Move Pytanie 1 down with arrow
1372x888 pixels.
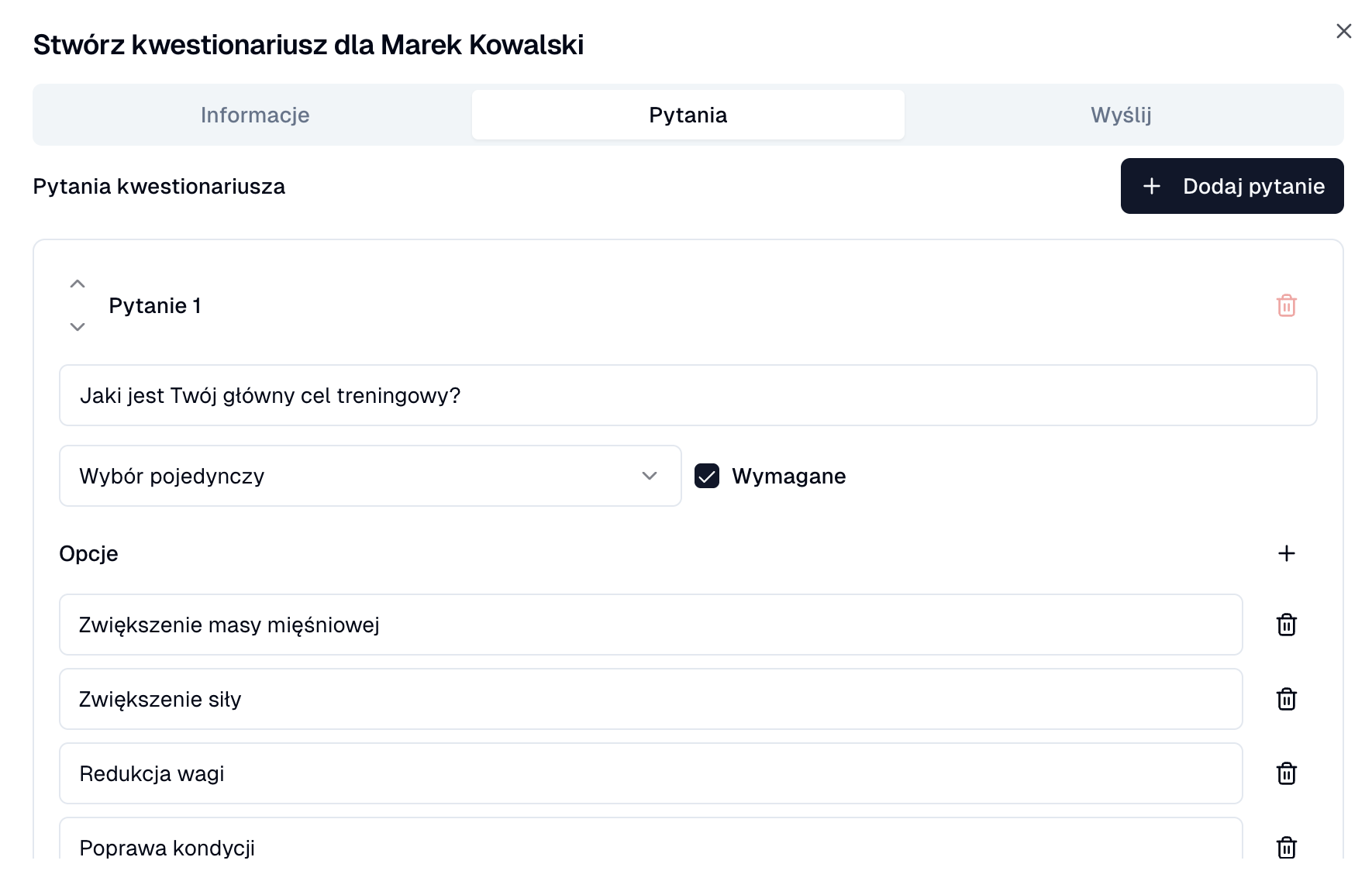pos(78,327)
